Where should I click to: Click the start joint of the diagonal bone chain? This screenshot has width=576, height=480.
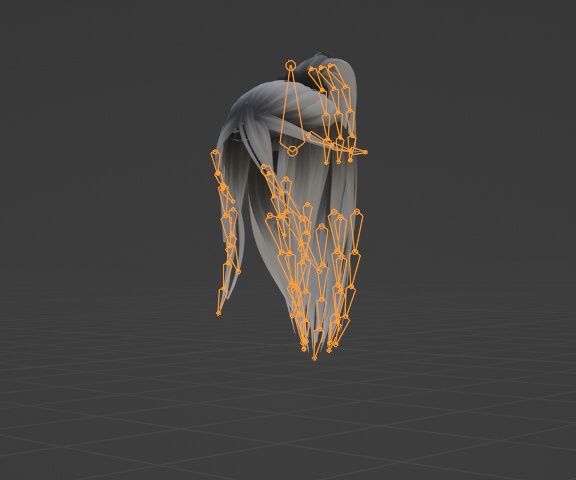point(264,168)
